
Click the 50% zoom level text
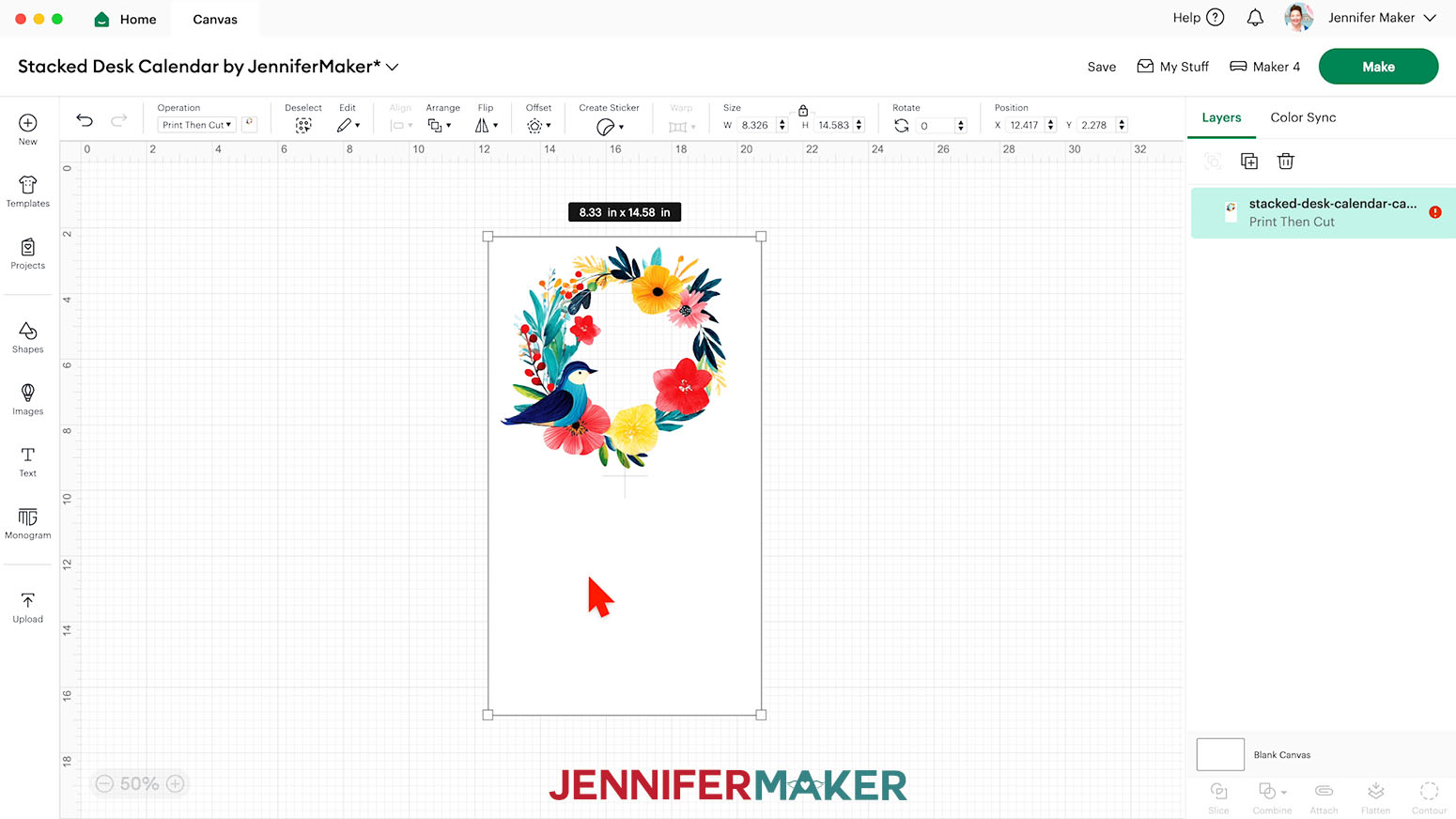click(x=139, y=783)
